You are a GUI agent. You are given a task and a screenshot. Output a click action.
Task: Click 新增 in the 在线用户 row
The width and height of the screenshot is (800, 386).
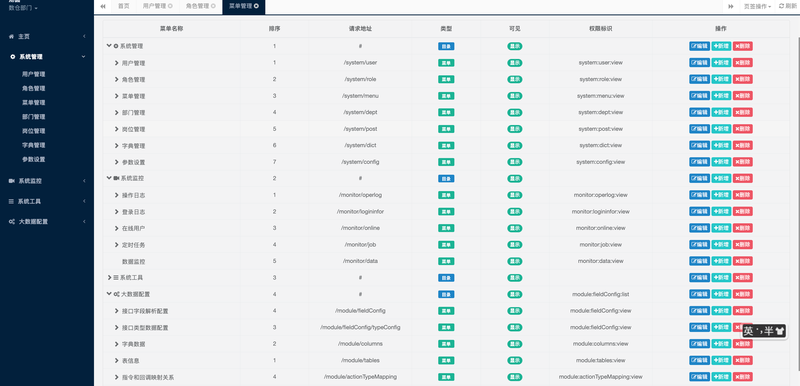pos(721,228)
